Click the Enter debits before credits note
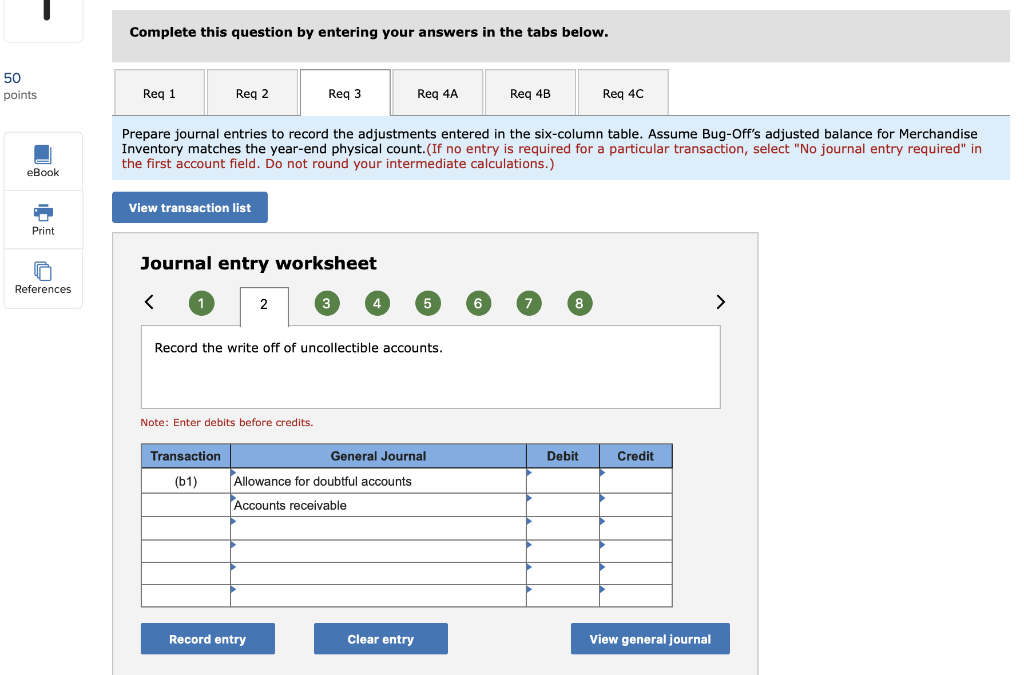This screenshot has height=675, width=1024. click(x=227, y=422)
